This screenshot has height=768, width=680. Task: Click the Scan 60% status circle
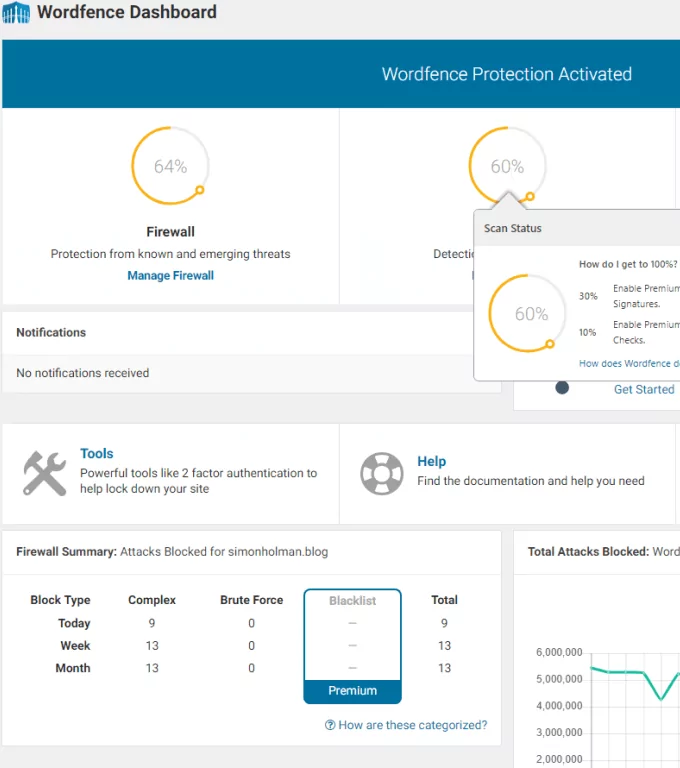pos(507,166)
